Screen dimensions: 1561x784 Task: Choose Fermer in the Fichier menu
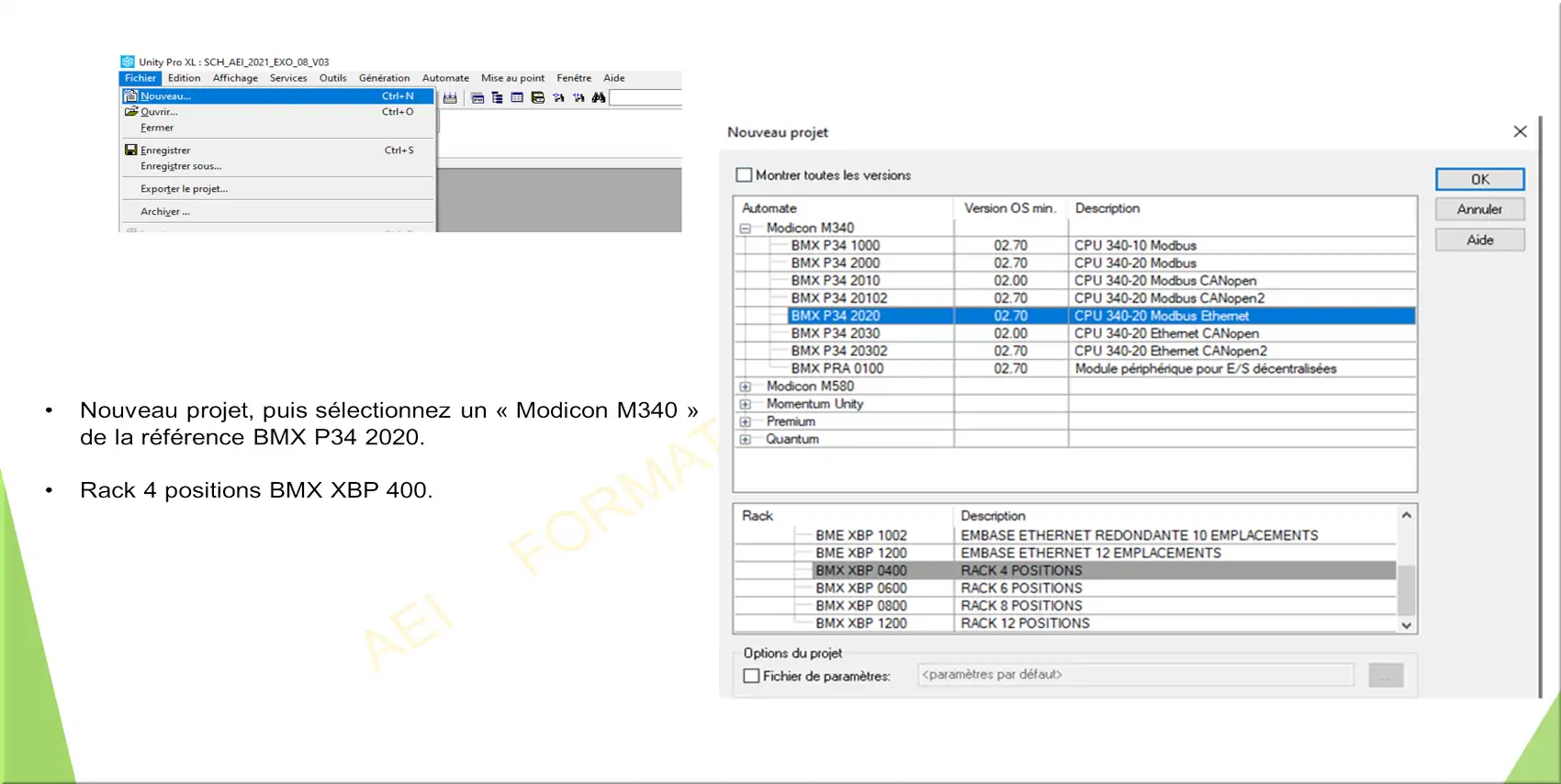[277, 128]
